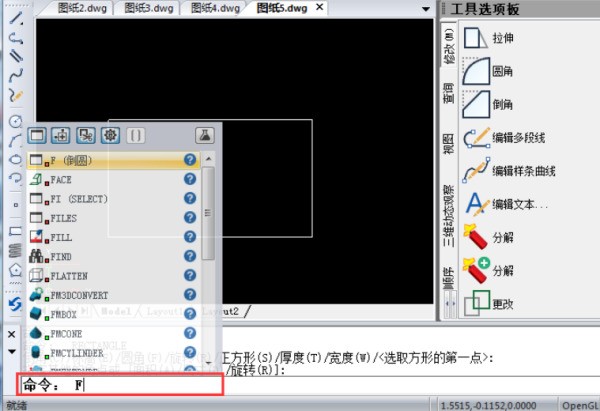
Task: Toggle the scissors filter button in popup
Action: tap(86, 135)
